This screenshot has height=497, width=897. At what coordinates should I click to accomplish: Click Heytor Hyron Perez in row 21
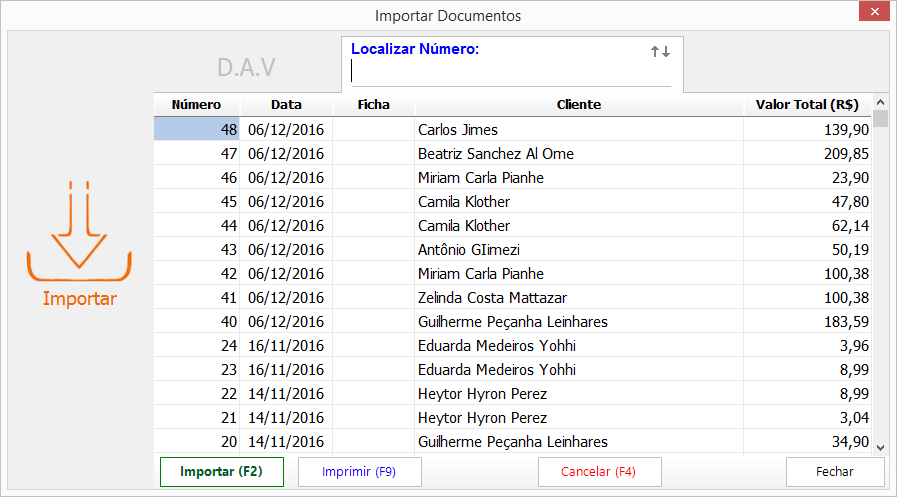[482, 418]
